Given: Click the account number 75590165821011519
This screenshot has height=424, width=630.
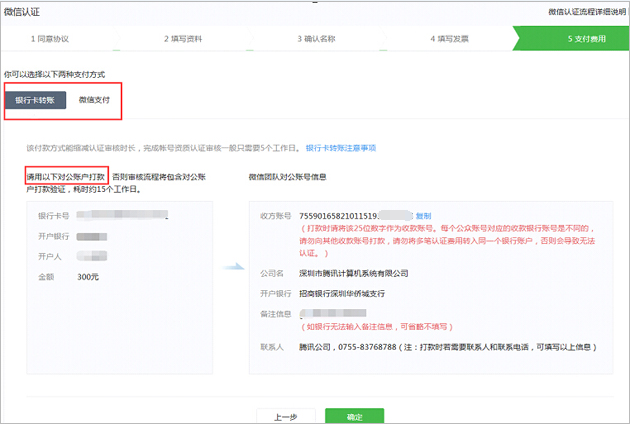Looking at the screenshot, I should [x=338, y=216].
